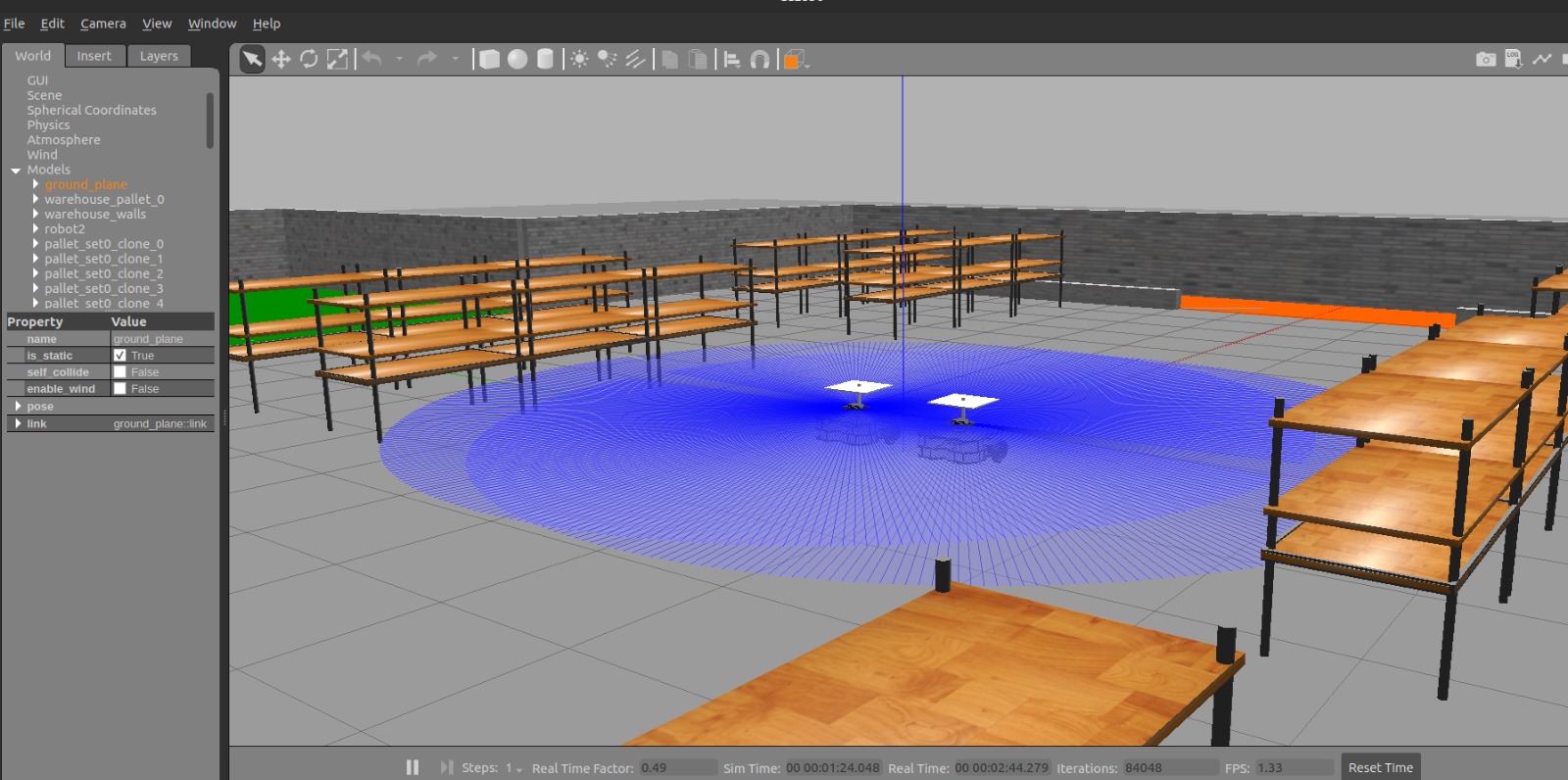1568x780 pixels.
Task: Expand the pose property row
Action: (x=19, y=407)
